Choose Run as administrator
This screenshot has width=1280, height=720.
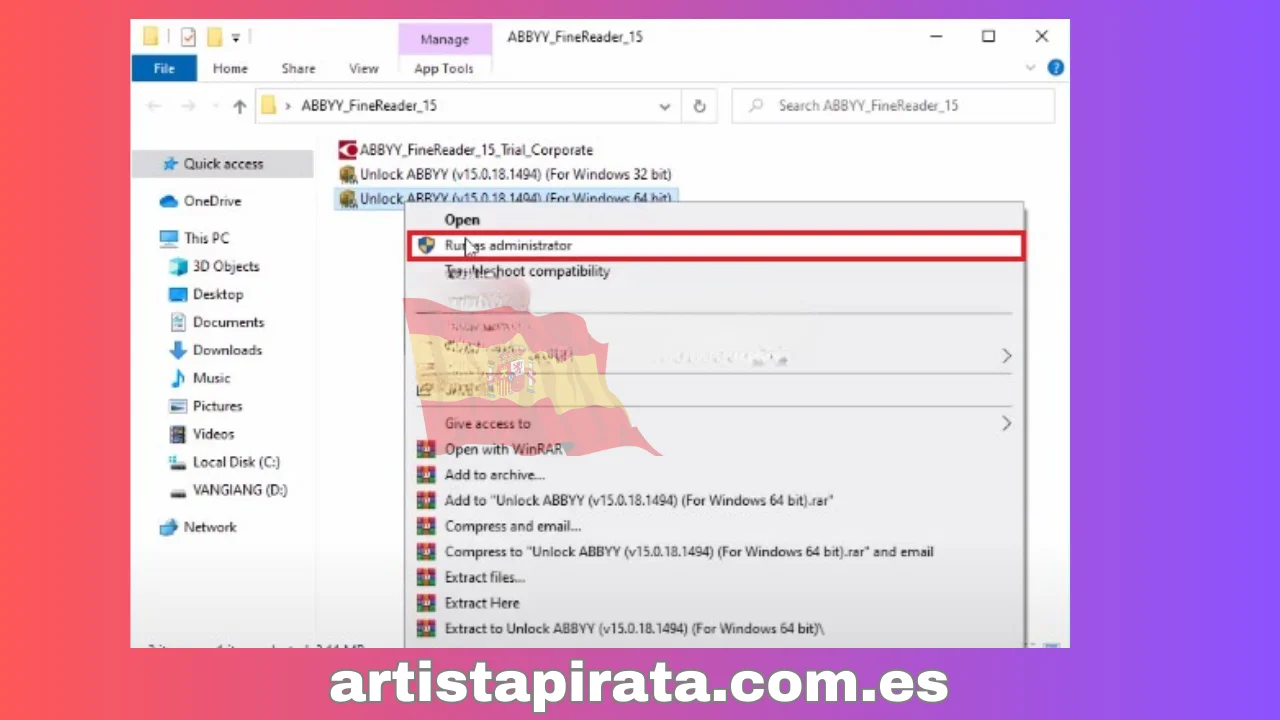716,246
